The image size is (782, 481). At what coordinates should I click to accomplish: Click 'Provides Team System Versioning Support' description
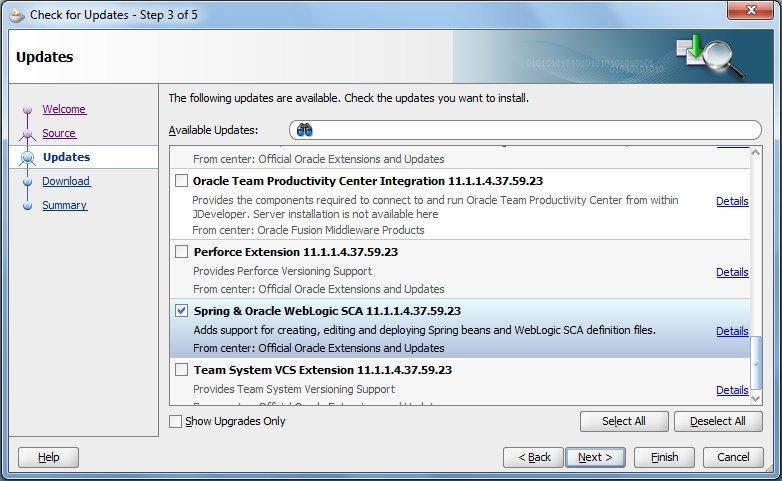coord(294,389)
